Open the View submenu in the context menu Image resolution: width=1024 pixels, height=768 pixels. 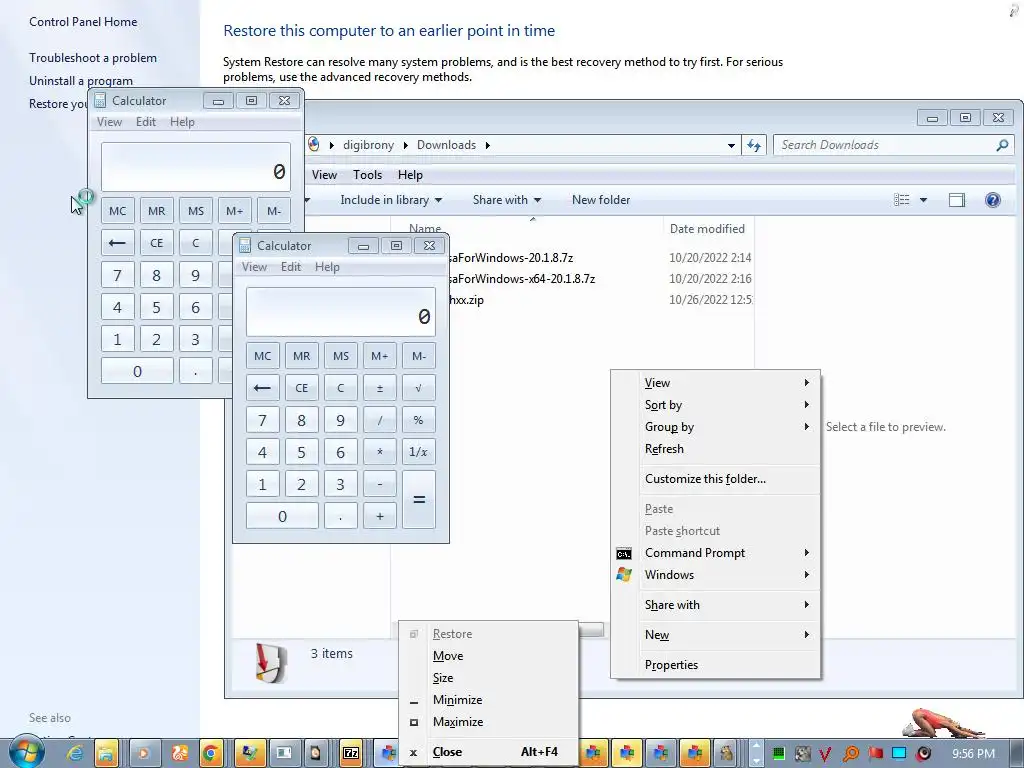pos(716,383)
